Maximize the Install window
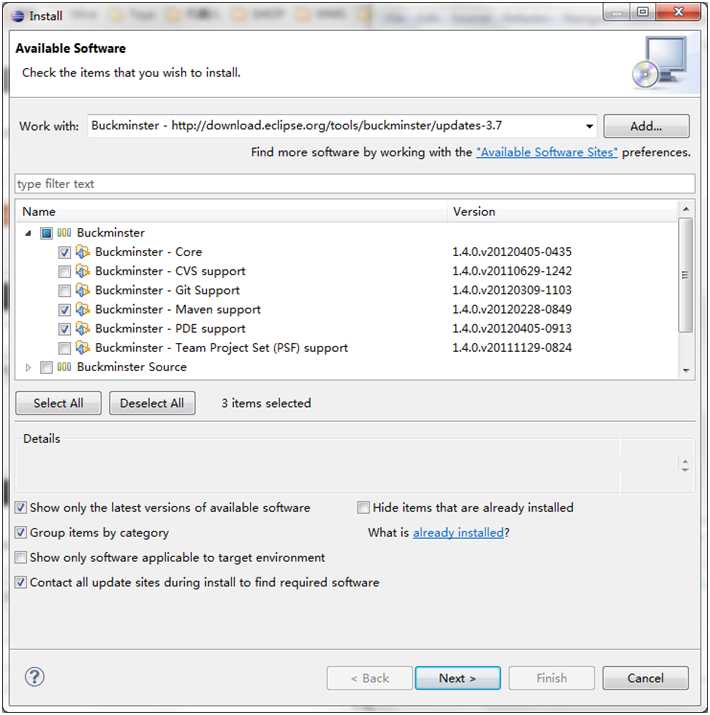 [x=643, y=12]
